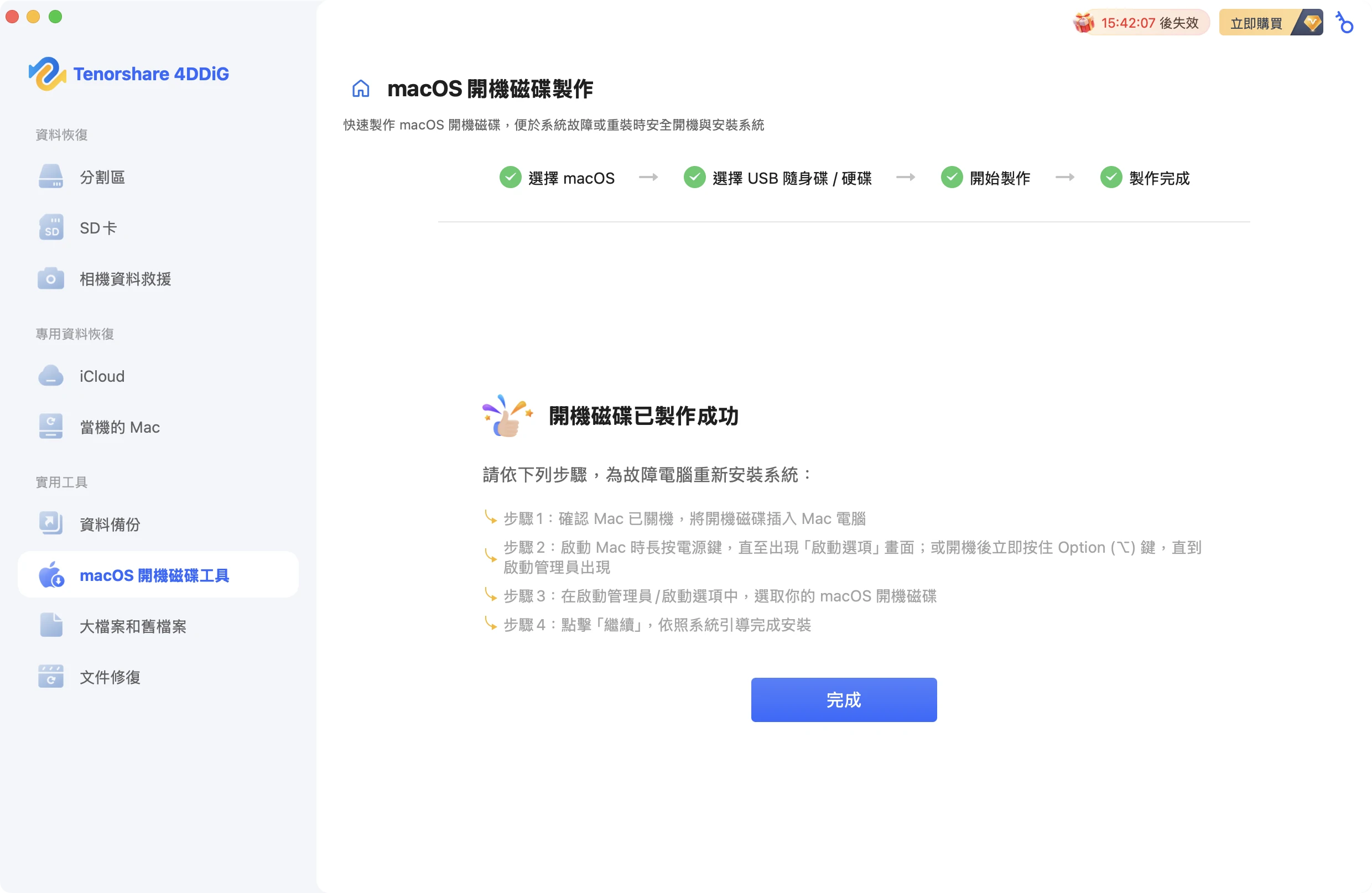This screenshot has height=893, width=1372.
Task: Click the 資料備份 backup icon
Action: (51, 524)
